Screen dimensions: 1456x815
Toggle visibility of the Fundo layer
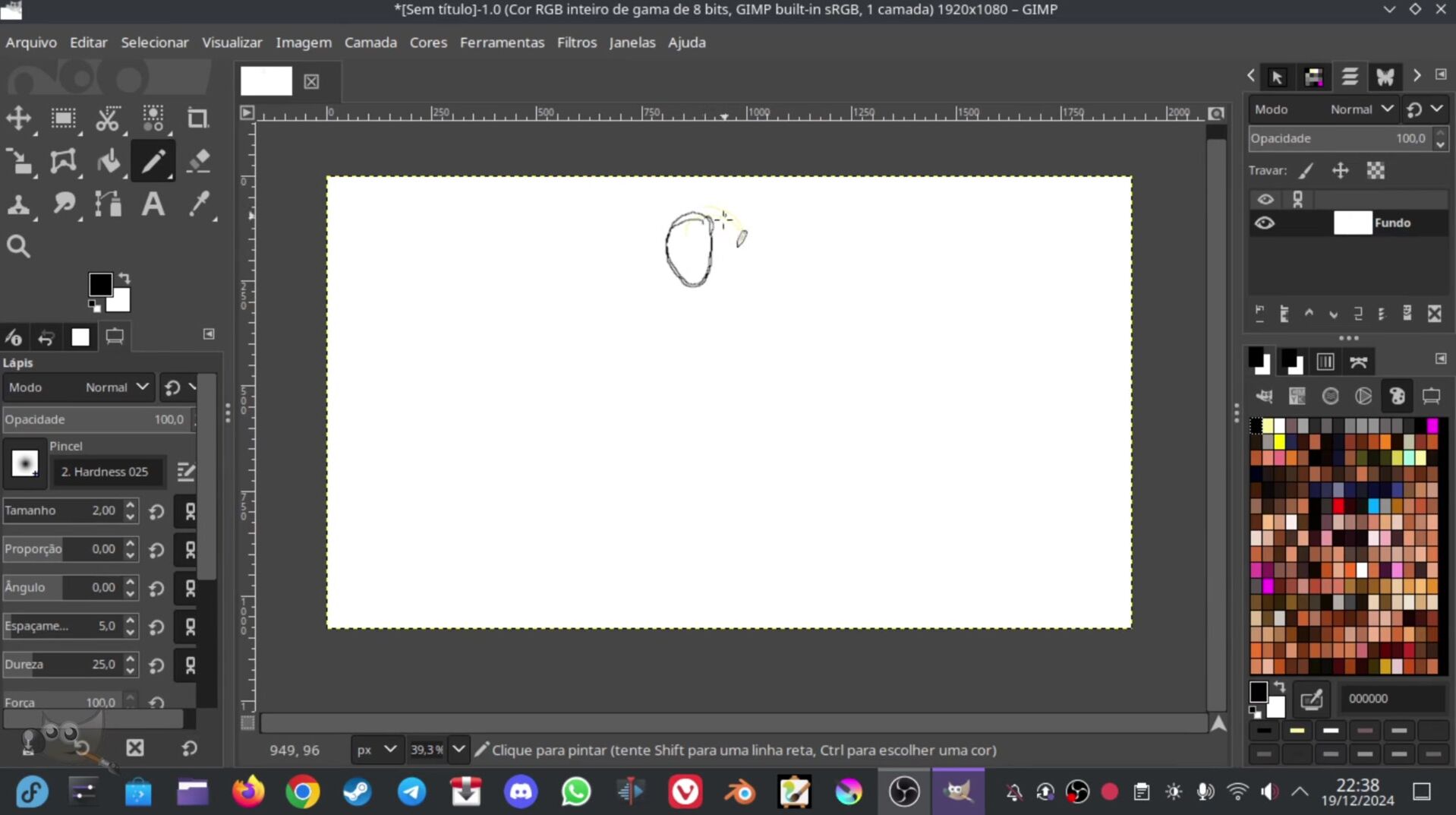1264,223
